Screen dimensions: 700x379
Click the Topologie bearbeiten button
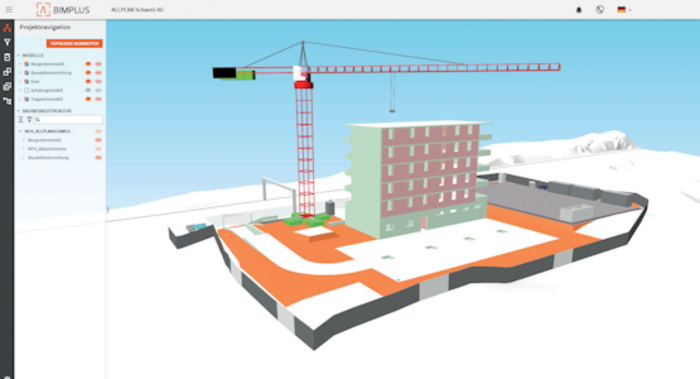tap(74, 43)
